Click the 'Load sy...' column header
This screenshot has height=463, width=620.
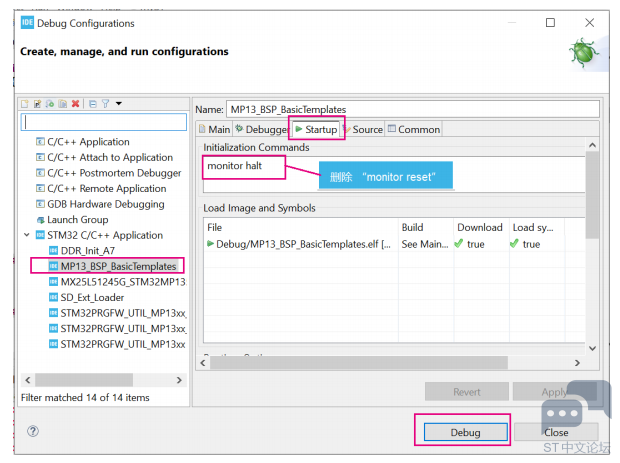[x=537, y=227]
